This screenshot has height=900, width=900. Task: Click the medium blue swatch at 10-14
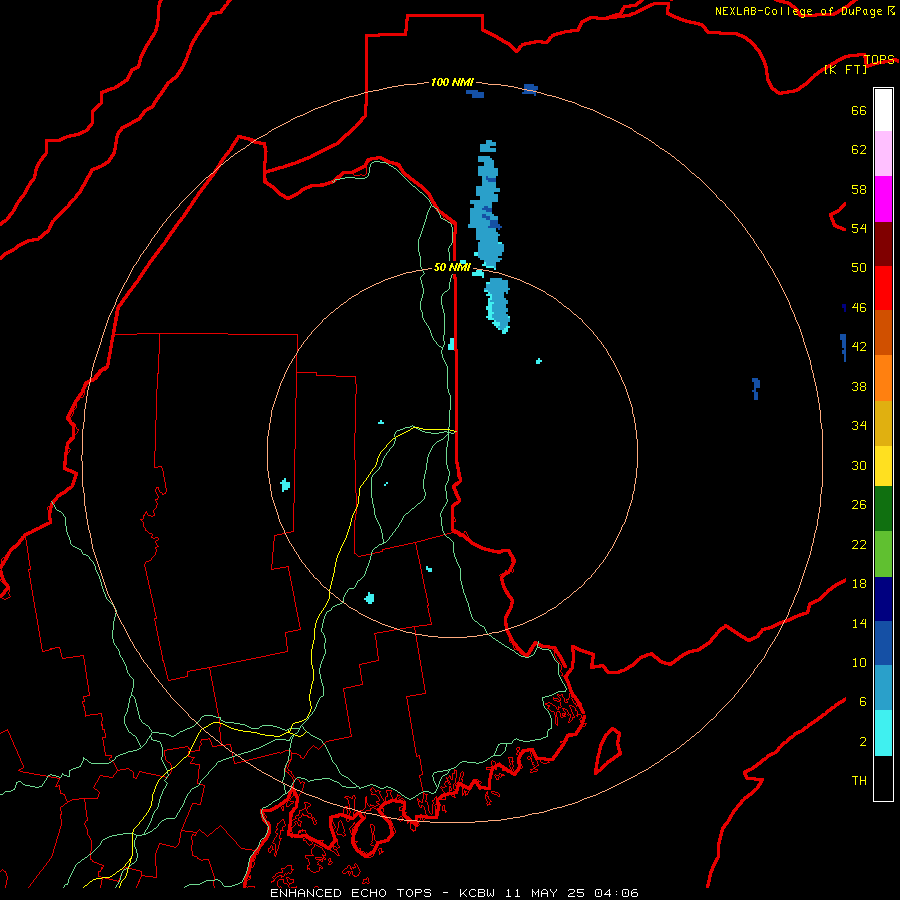tap(883, 643)
